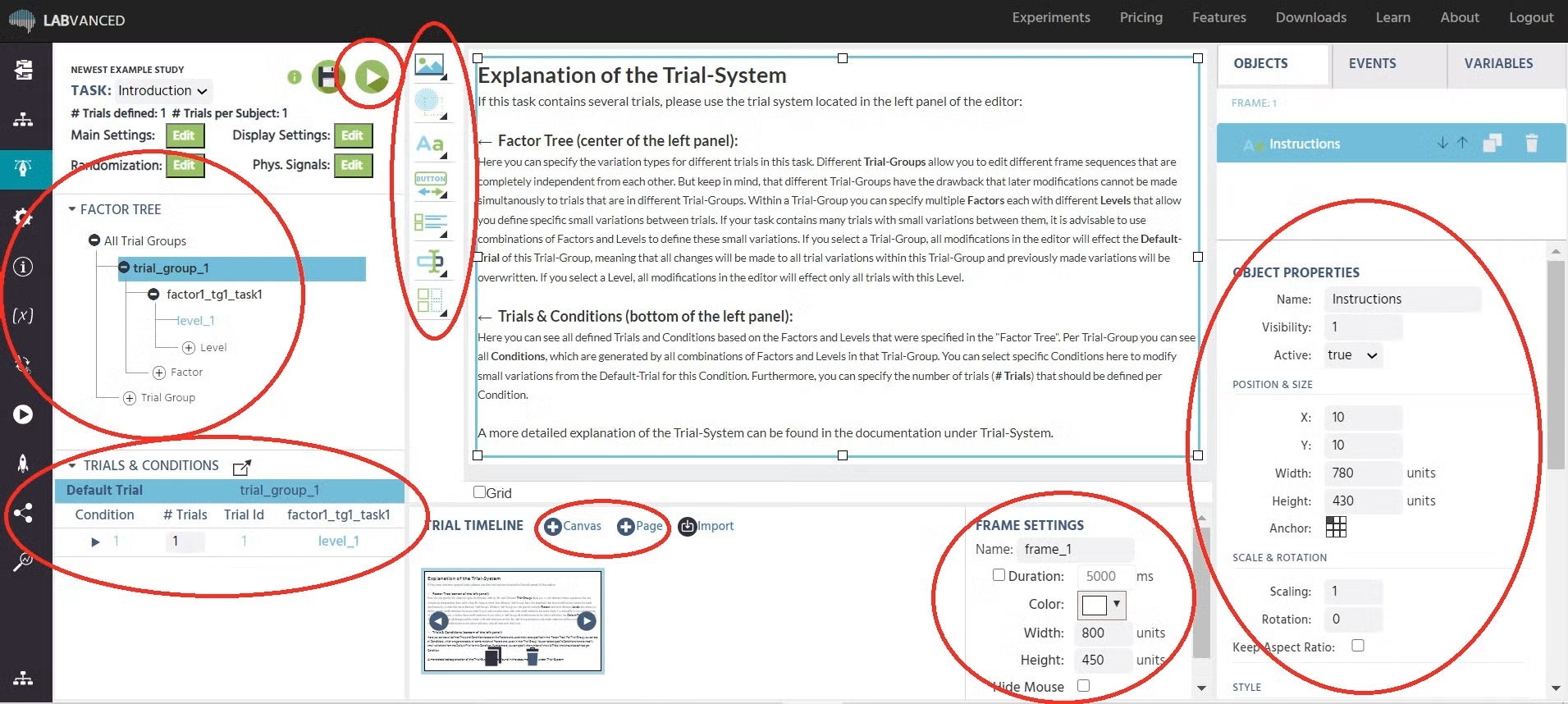Edit Randomization settings

[x=185, y=165]
